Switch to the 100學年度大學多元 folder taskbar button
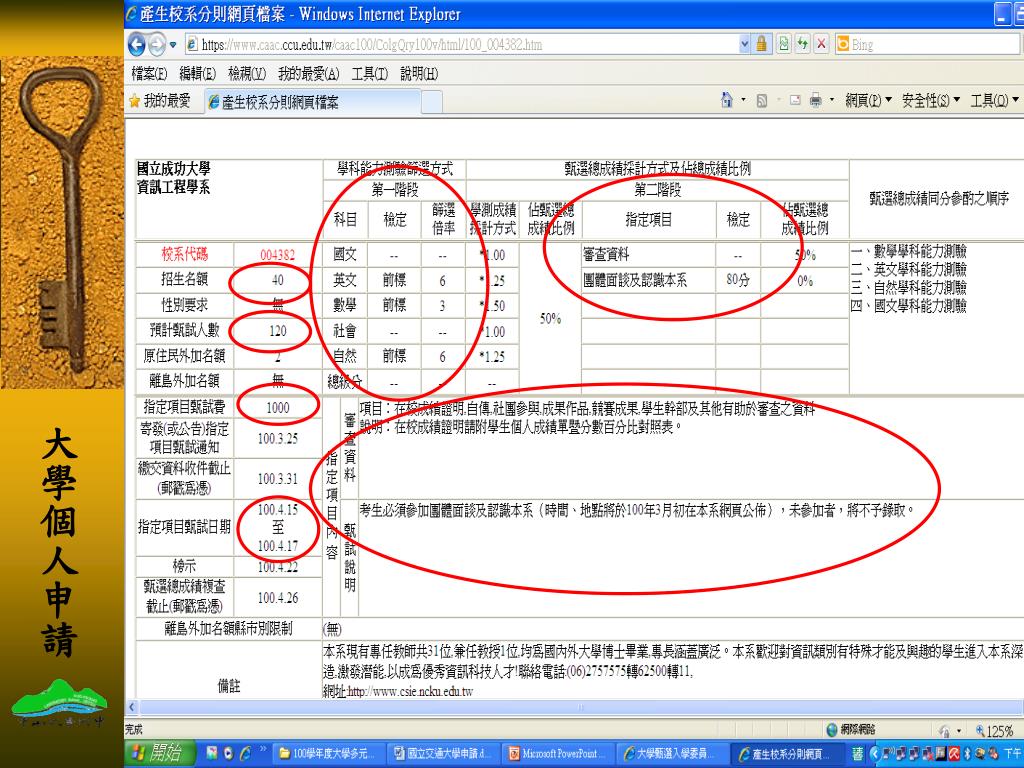The width and height of the screenshot is (1024, 768). 327,754
